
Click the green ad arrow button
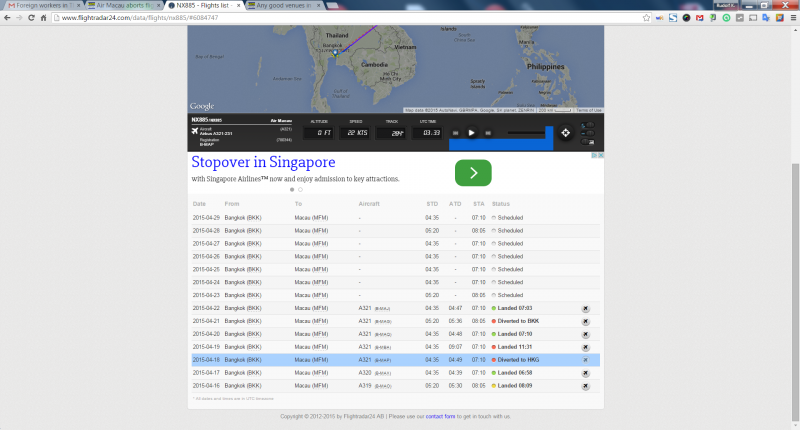coord(473,173)
